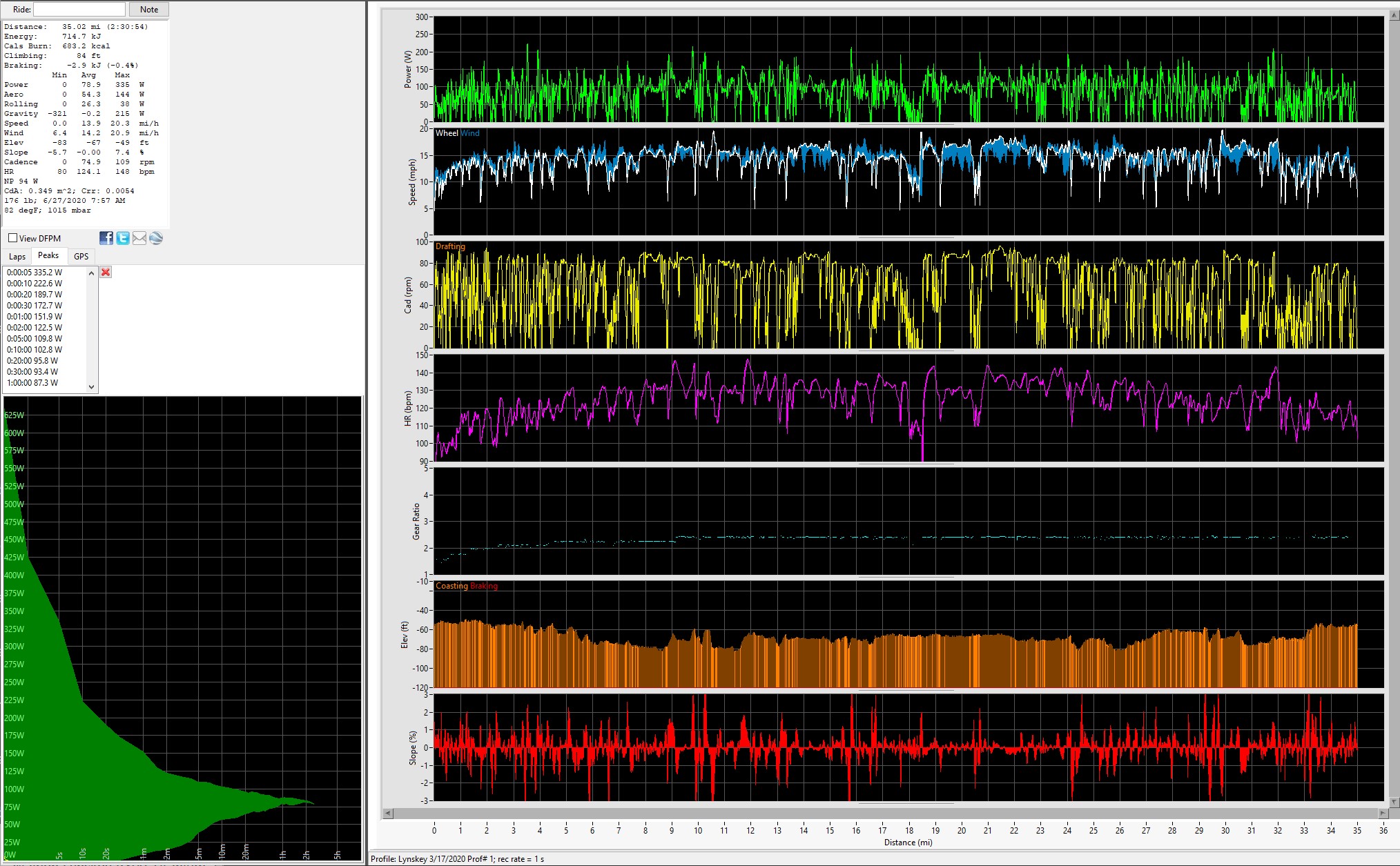Click the Slope (%) axis label

413,748
